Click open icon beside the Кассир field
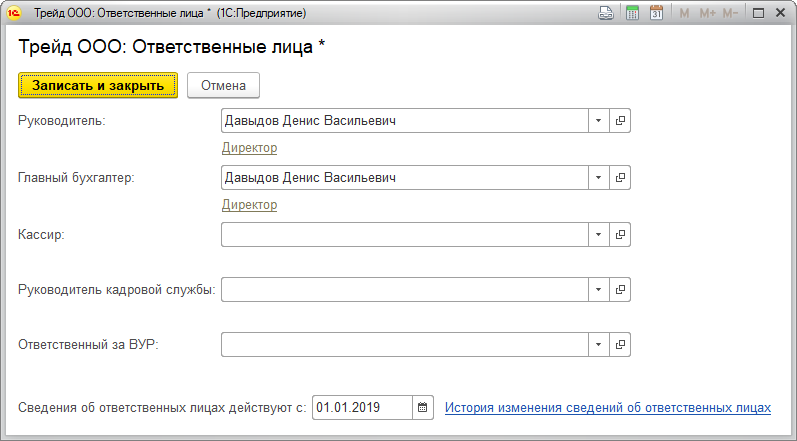 (x=621, y=234)
